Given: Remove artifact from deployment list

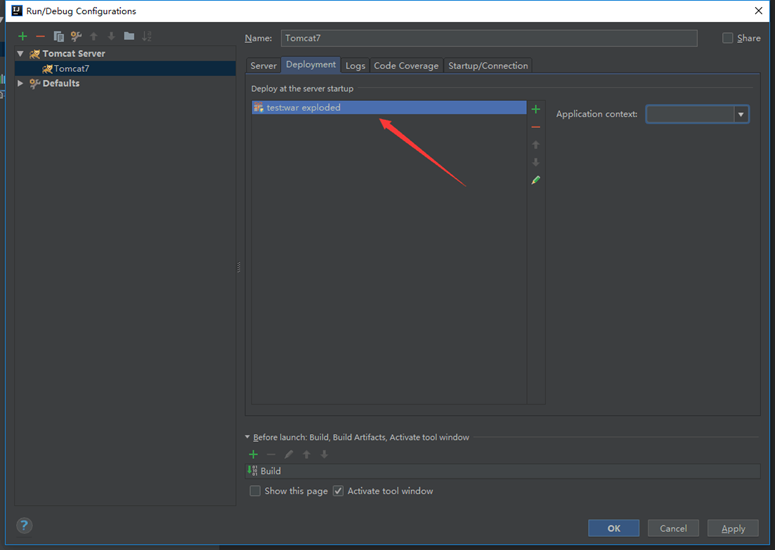Looking at the screenshot, I should pos(536,127).
